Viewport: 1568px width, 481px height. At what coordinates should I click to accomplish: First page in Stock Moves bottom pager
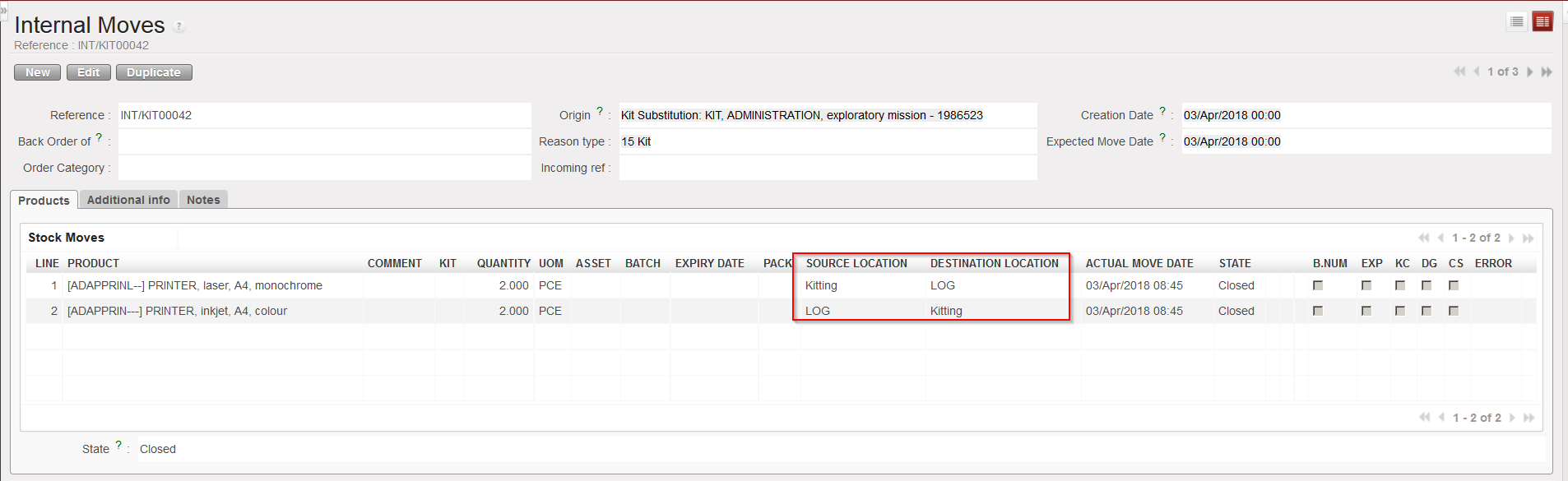1425,418
